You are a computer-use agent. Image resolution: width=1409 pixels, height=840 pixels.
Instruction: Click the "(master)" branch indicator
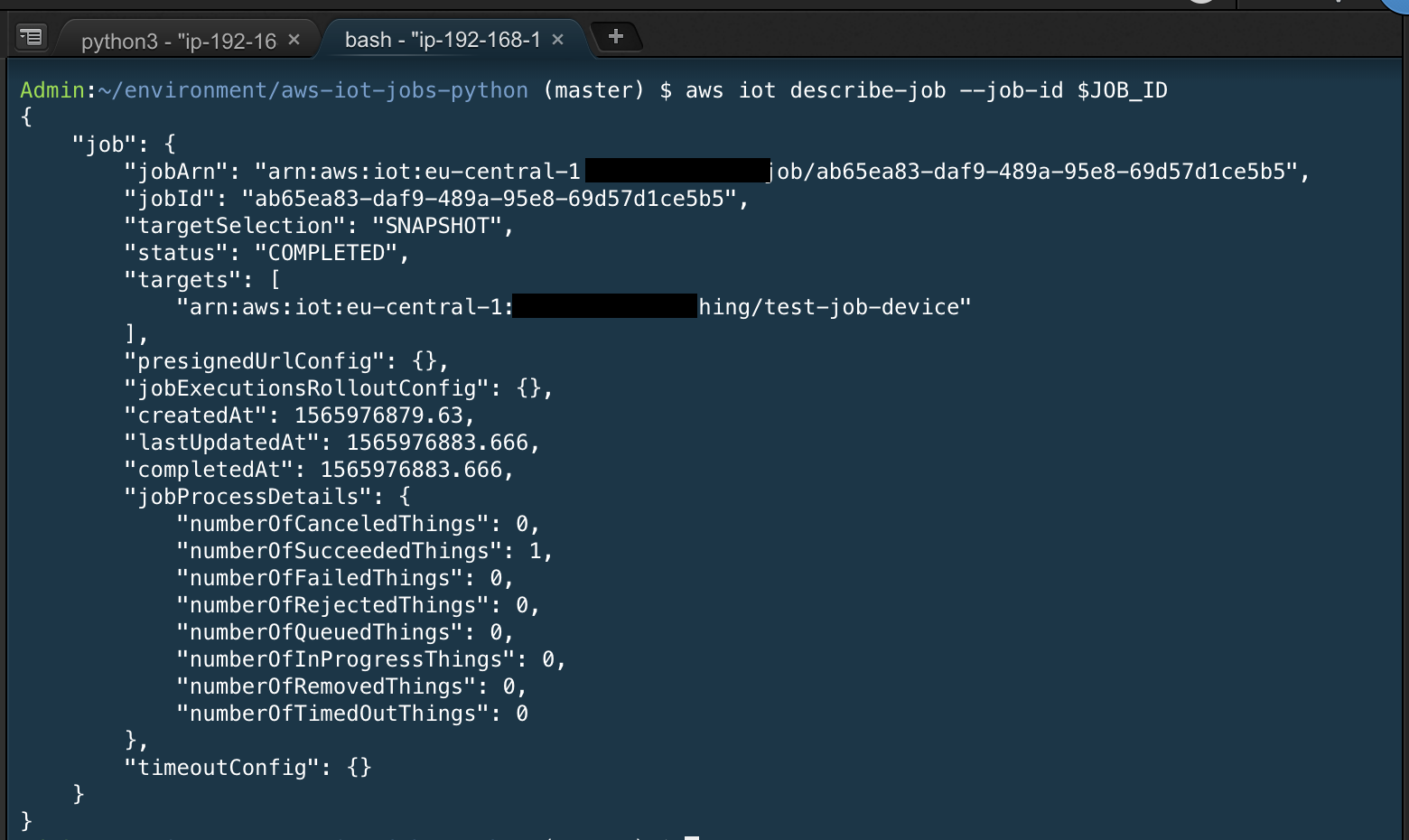coord(593,90)
